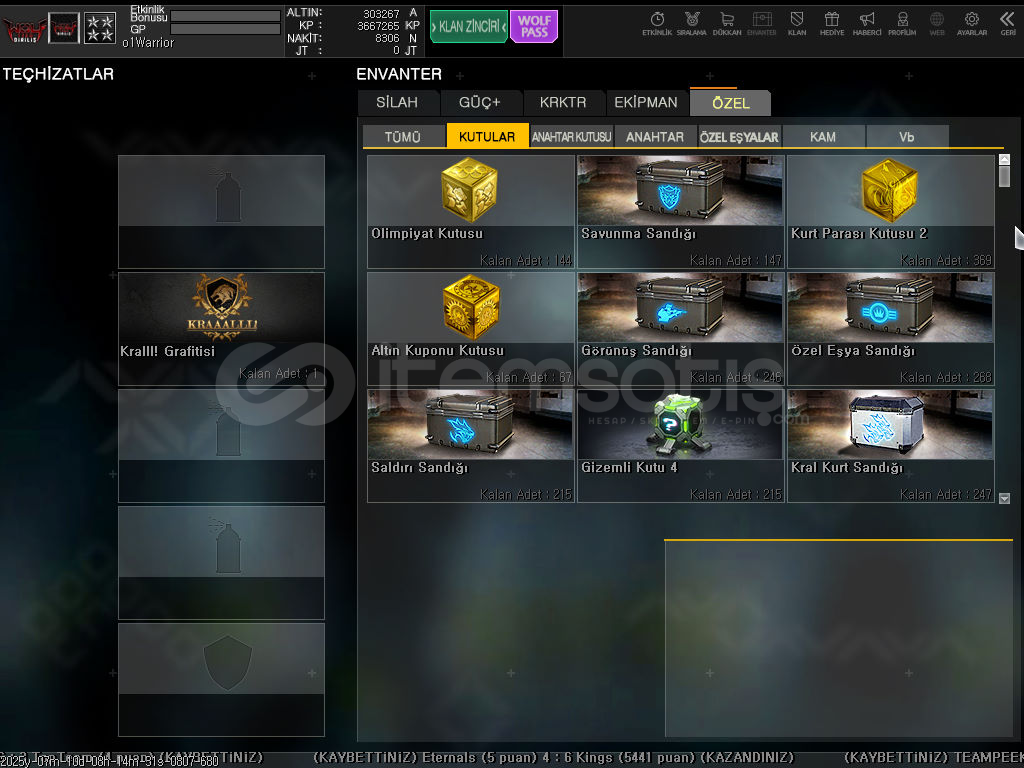
Task: Select the ÖZEL EŞYALAR sub-tab
Action: pos(739,136)
